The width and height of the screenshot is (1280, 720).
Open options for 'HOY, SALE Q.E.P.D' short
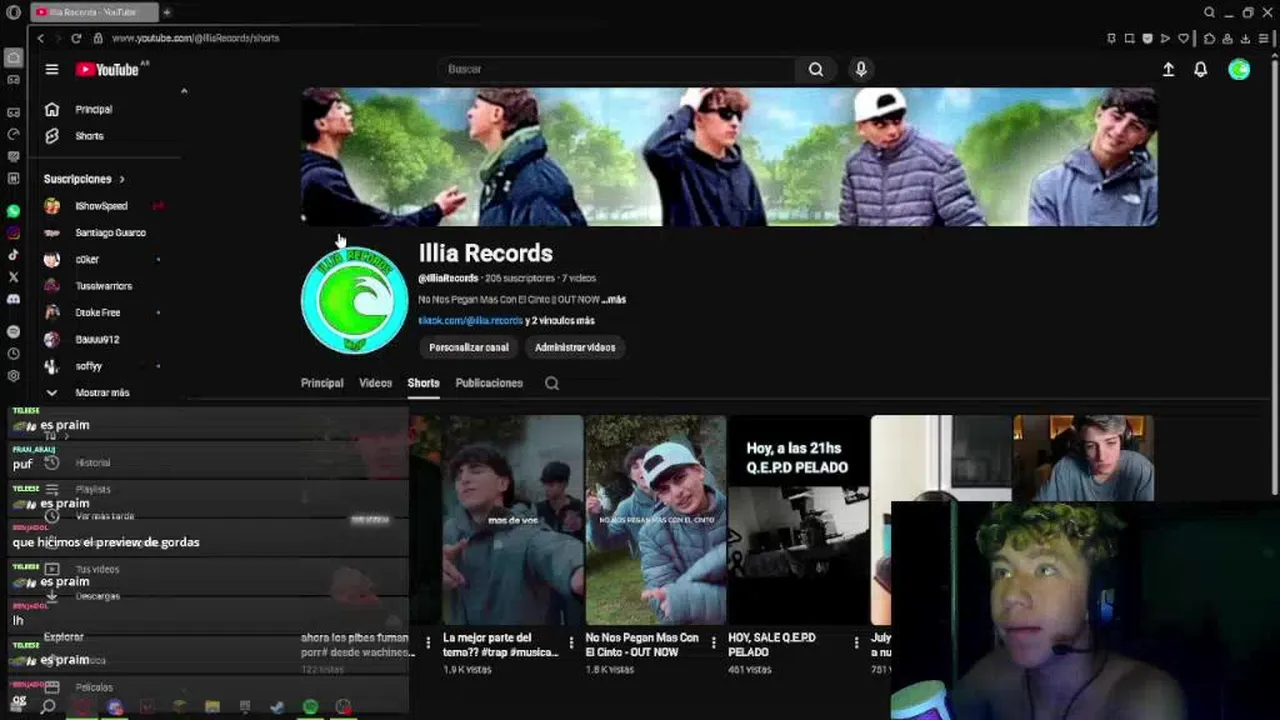point(856,643)
